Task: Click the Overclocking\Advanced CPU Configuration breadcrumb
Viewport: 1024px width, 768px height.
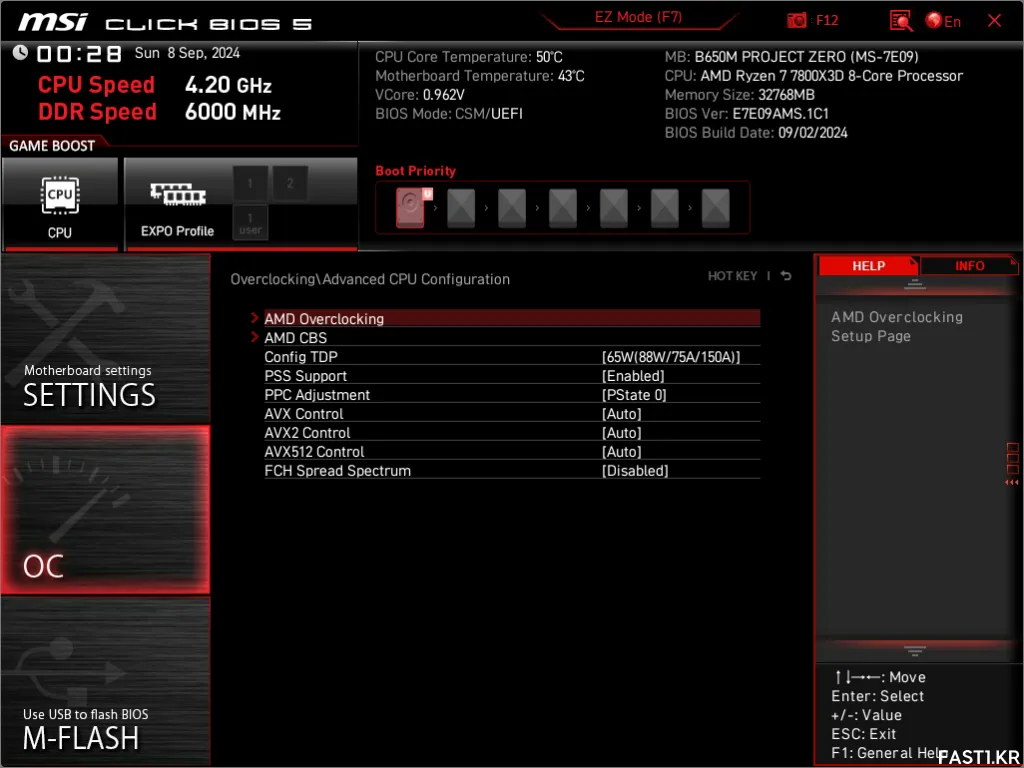Action: pos(370,279)
